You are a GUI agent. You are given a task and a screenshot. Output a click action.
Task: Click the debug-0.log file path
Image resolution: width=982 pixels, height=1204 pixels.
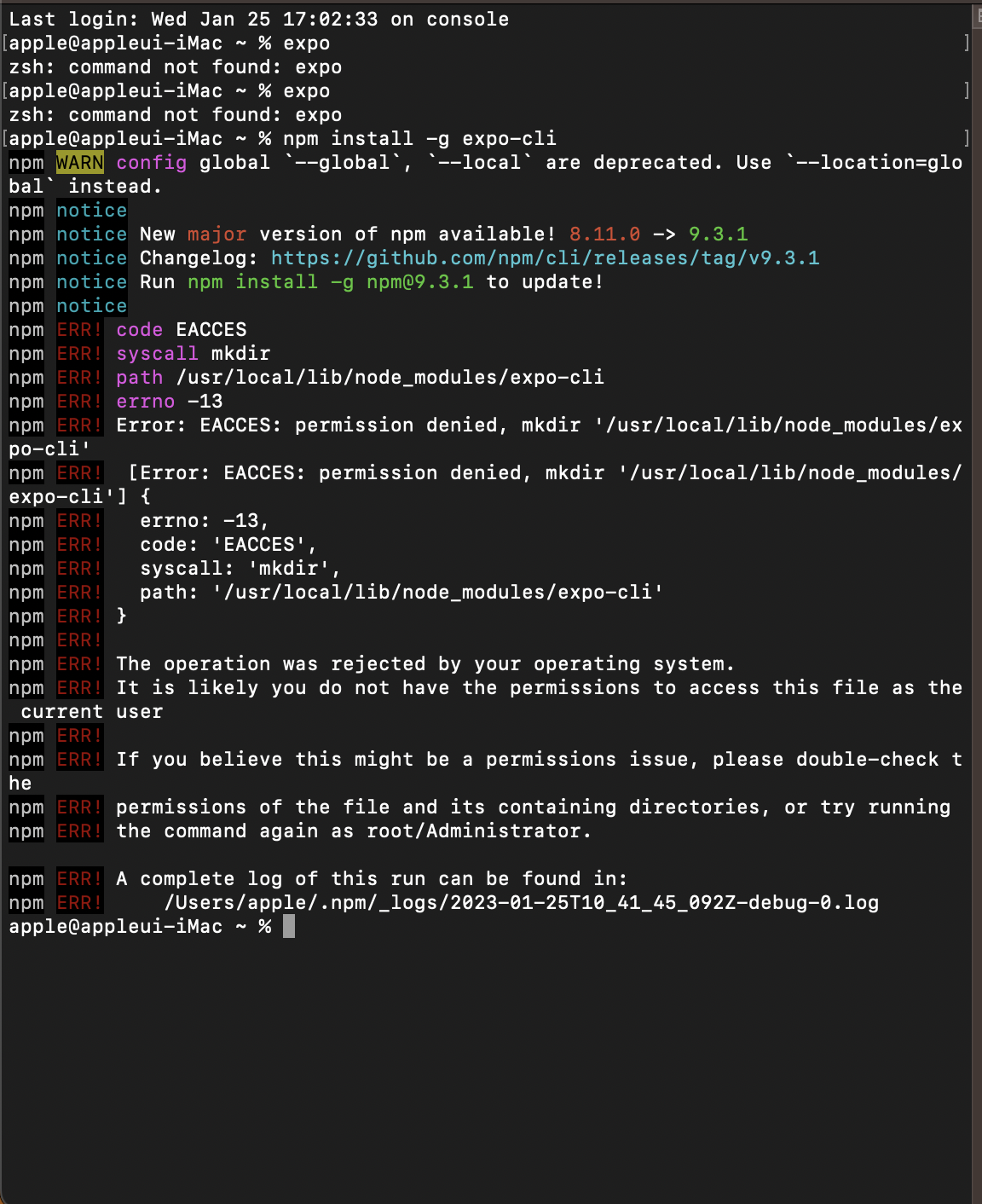coord(522,902)
